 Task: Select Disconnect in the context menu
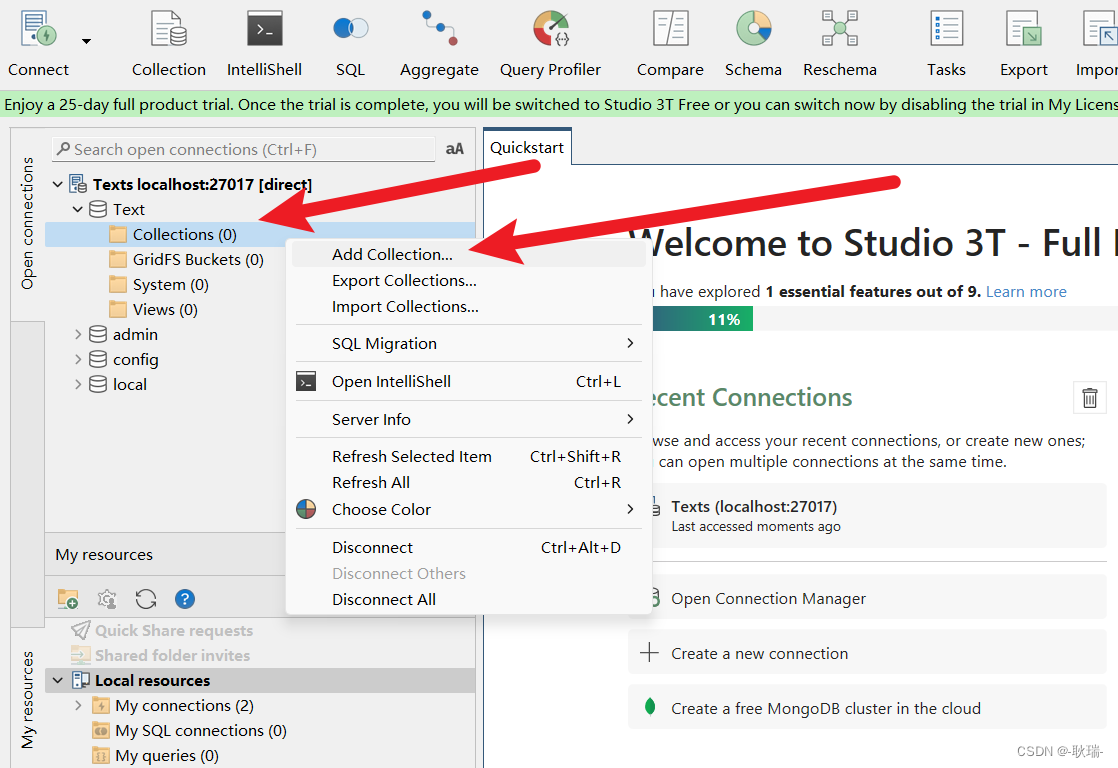coord(468,548)
